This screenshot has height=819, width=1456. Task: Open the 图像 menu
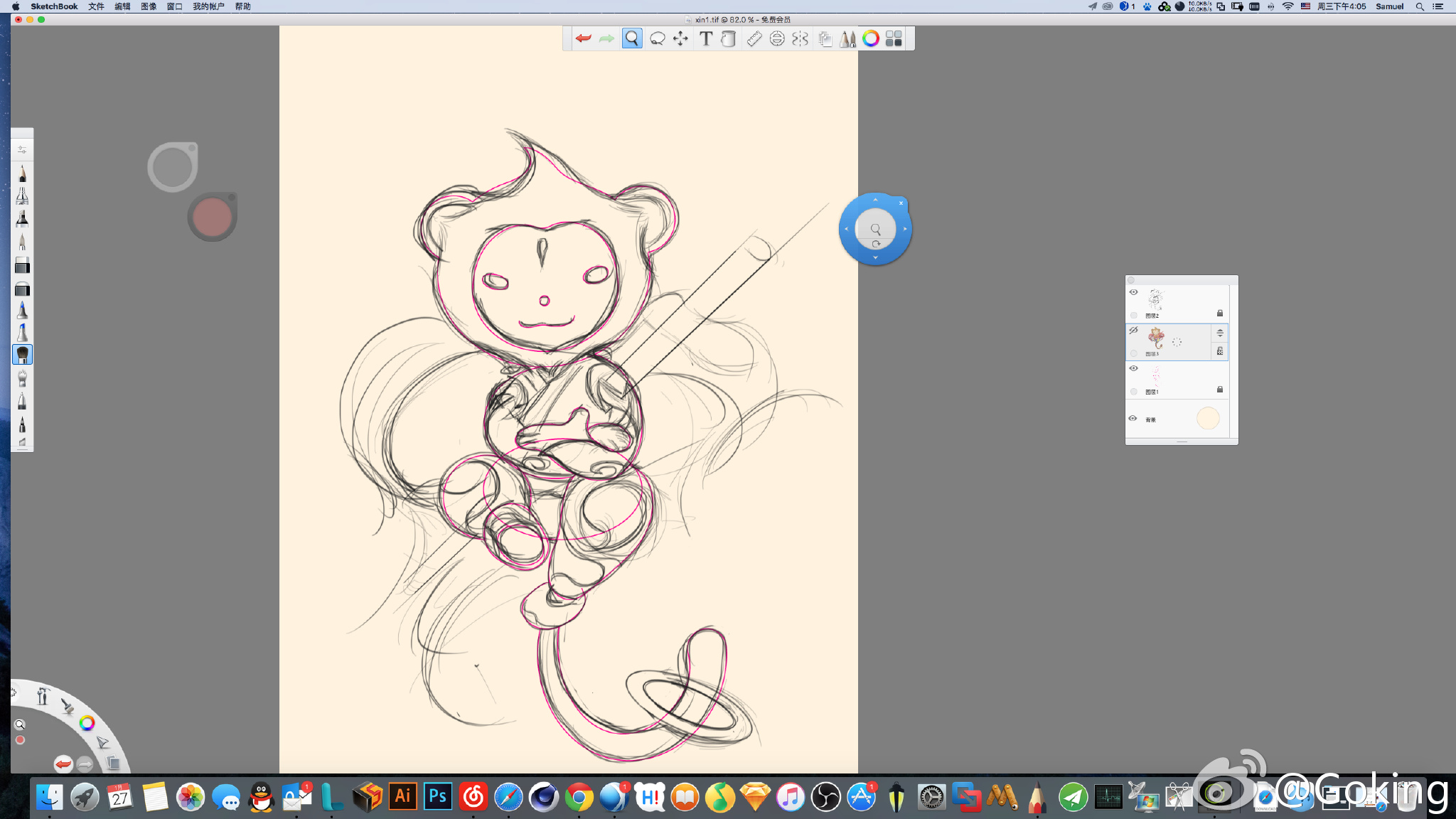[x=149, y=6]
